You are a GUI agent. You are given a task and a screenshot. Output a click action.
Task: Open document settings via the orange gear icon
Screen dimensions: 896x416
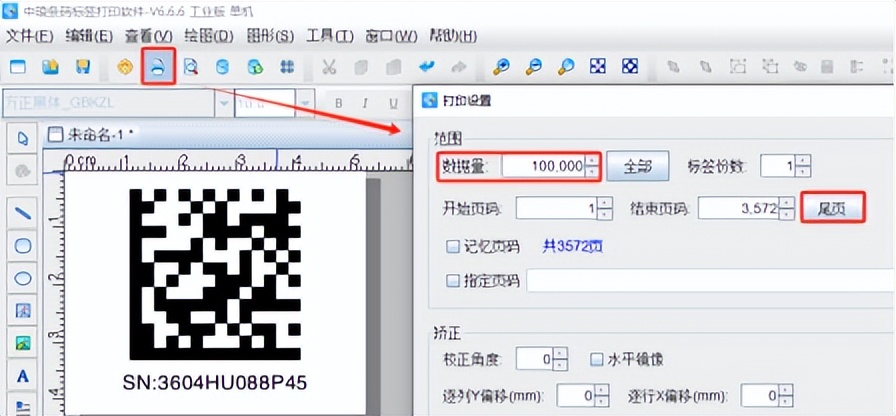click(x=125, y=67)
